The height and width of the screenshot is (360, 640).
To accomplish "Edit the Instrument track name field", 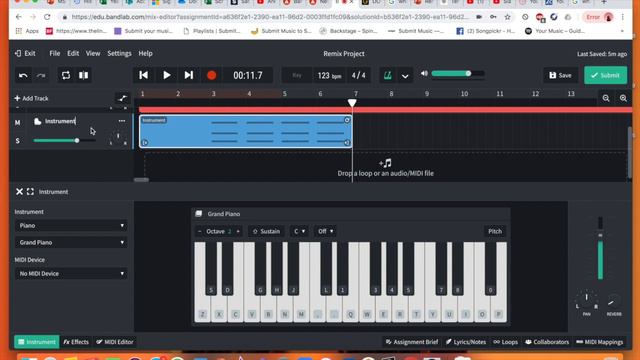I will (x=60, y=121).
